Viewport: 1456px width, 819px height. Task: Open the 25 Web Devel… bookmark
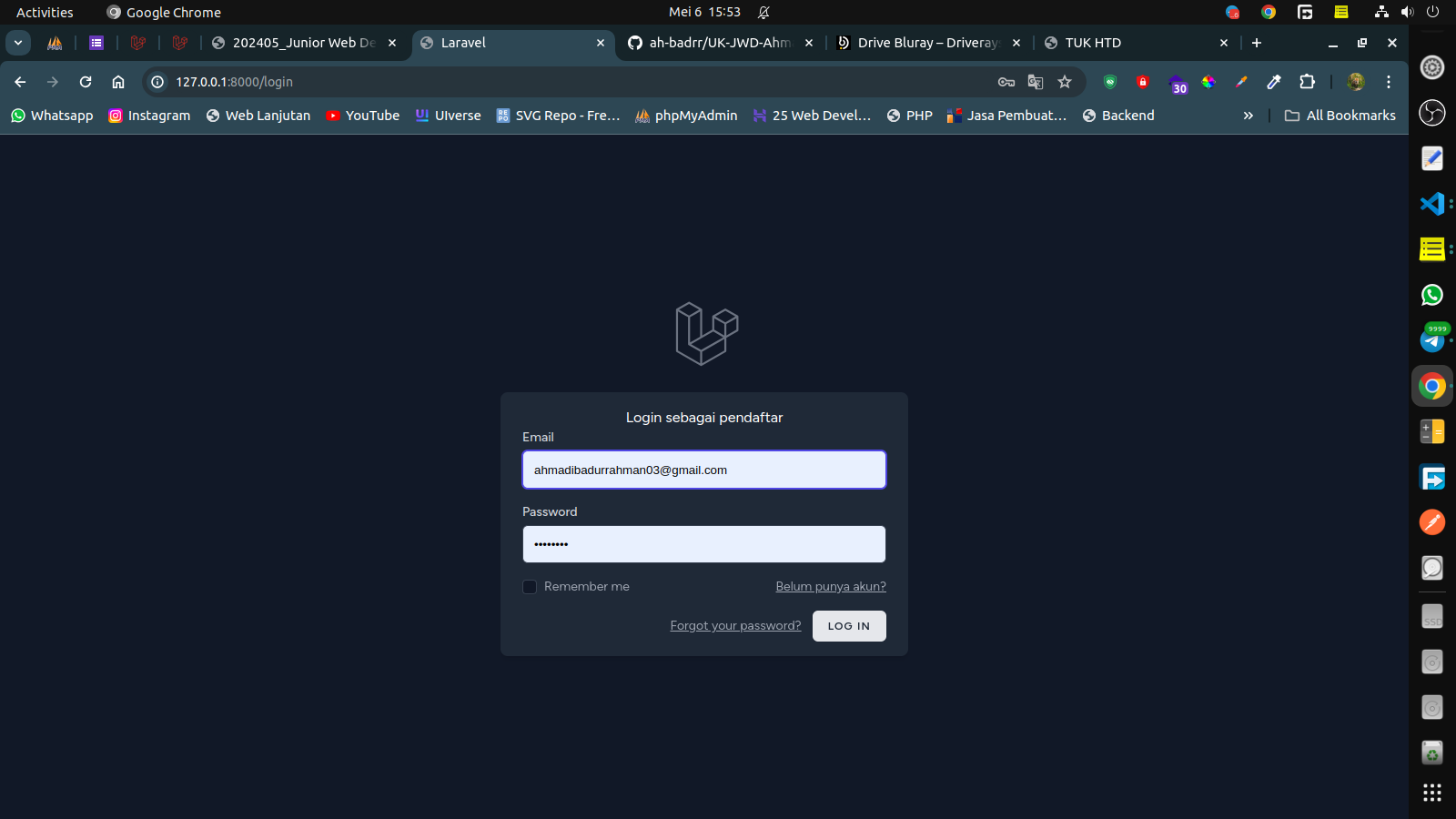[x=812, y=116]
